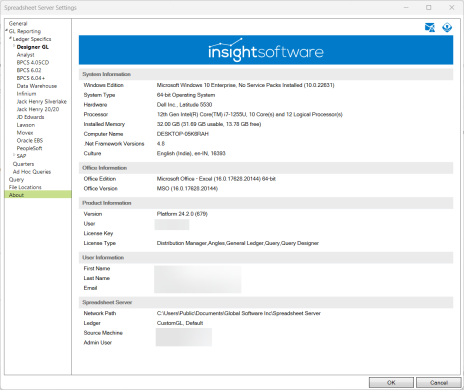Choose Jack Henry Silverlake ledger

click(x=42, y=101)
